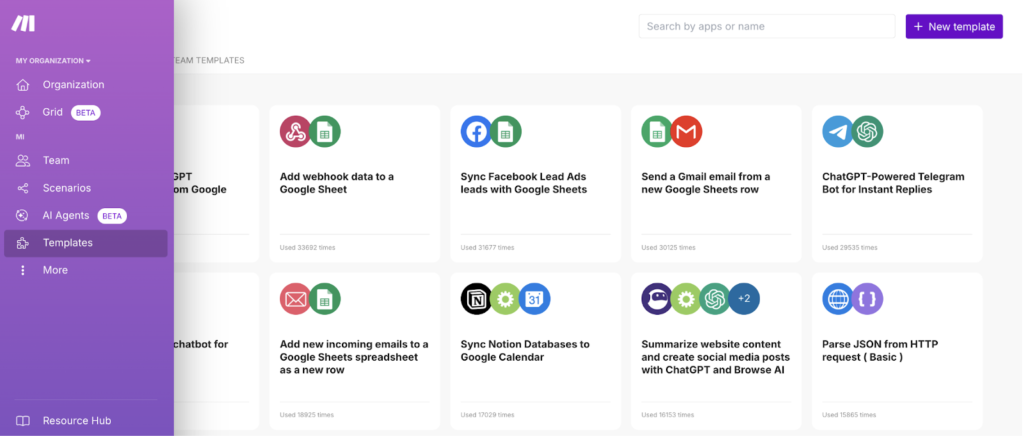
Task: Open Resource Hub book icon
Action: (23, 421)
